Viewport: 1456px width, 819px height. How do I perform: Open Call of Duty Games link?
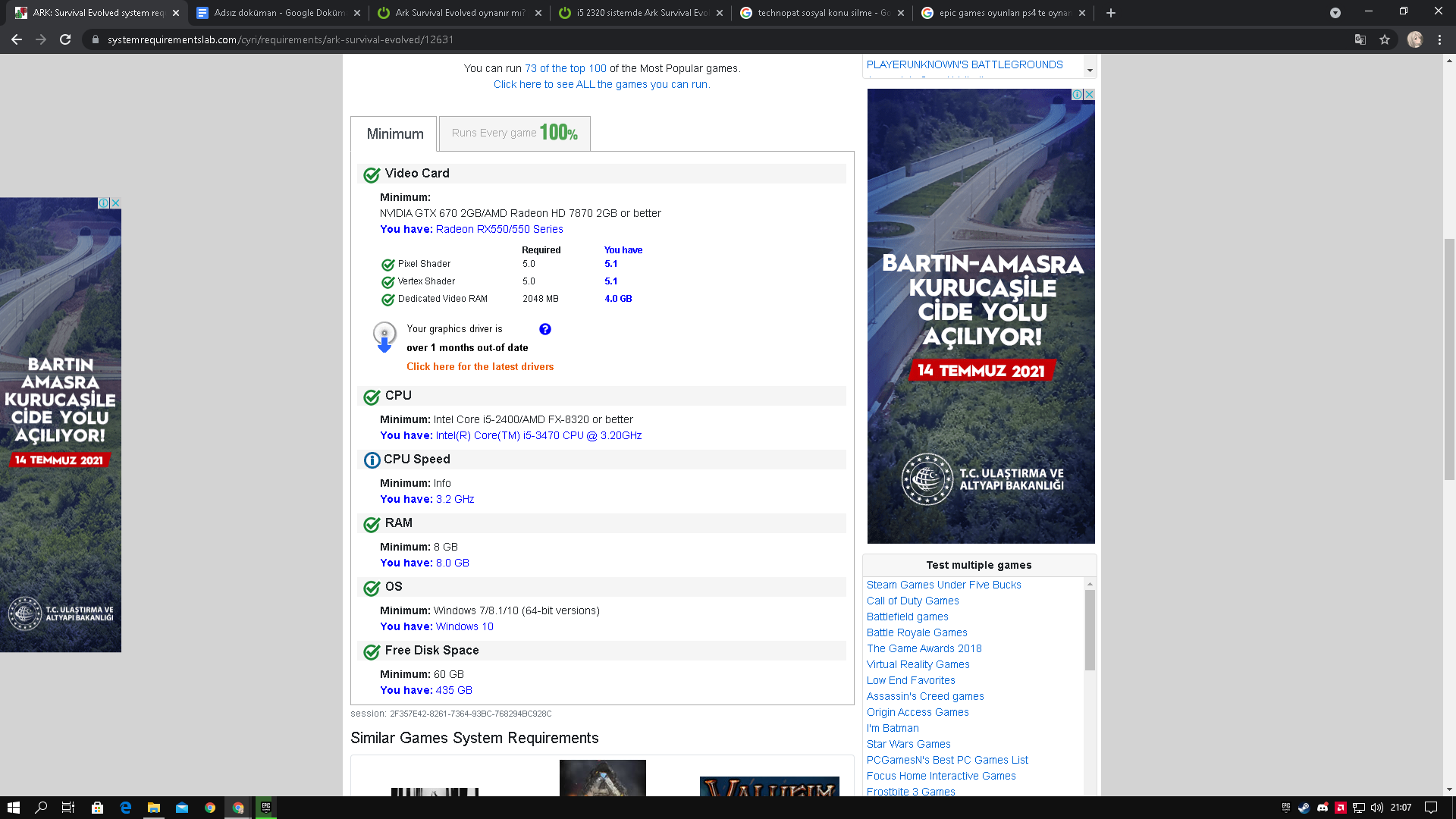click(x=912, y=601)
